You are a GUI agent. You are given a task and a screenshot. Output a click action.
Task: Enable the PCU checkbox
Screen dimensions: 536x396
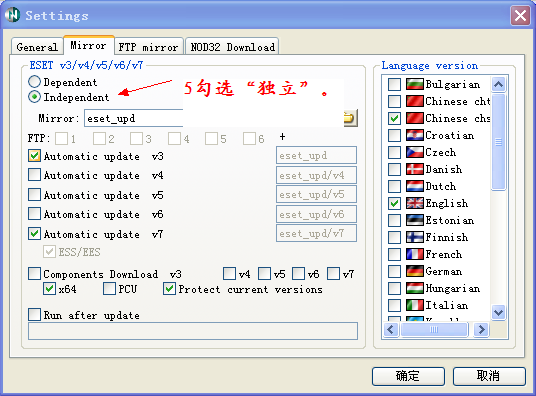(109, 289)
